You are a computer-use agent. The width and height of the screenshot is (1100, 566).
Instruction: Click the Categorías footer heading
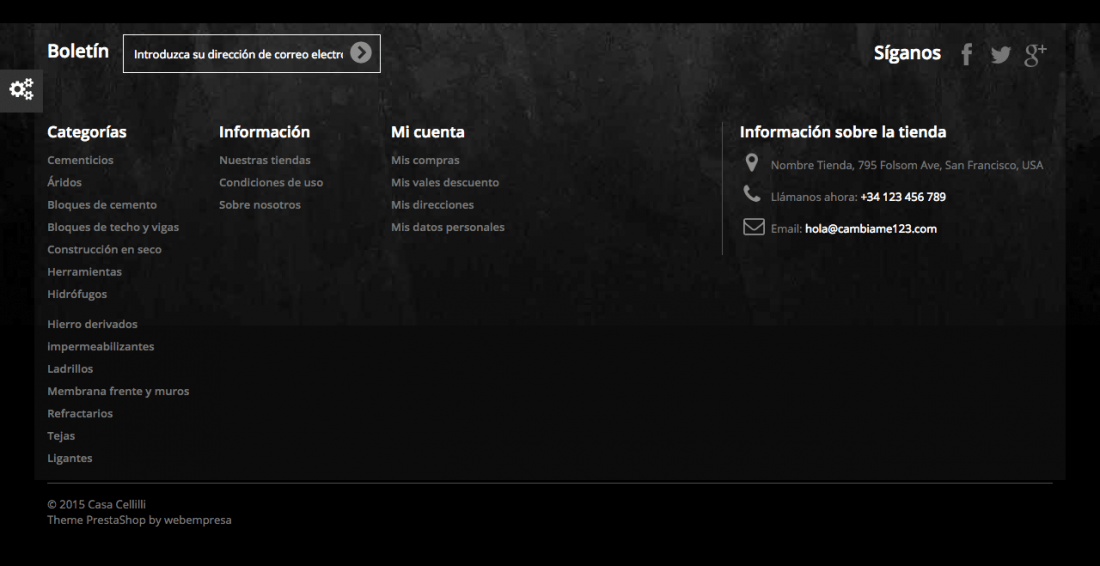click(x=87, y=132)
